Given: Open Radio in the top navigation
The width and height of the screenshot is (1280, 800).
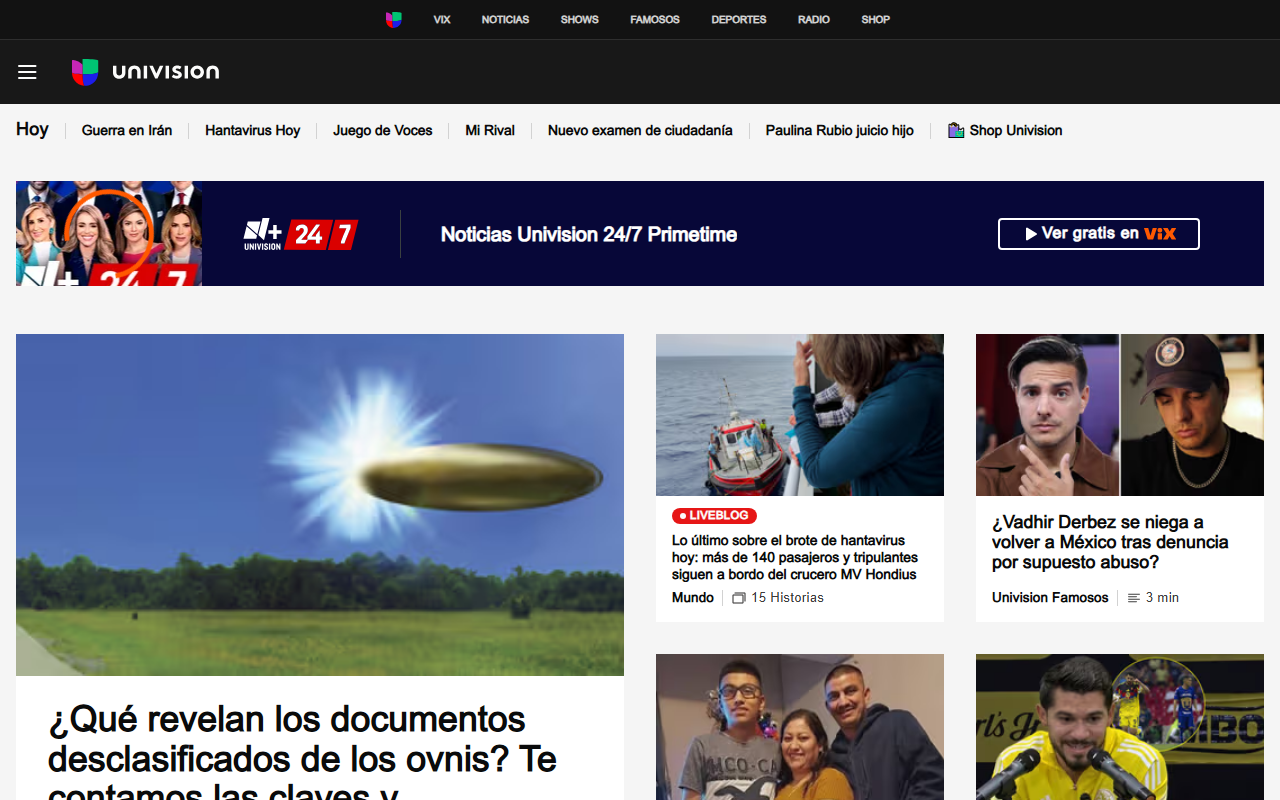Looking at the screenshot, I should pos(814,20).
